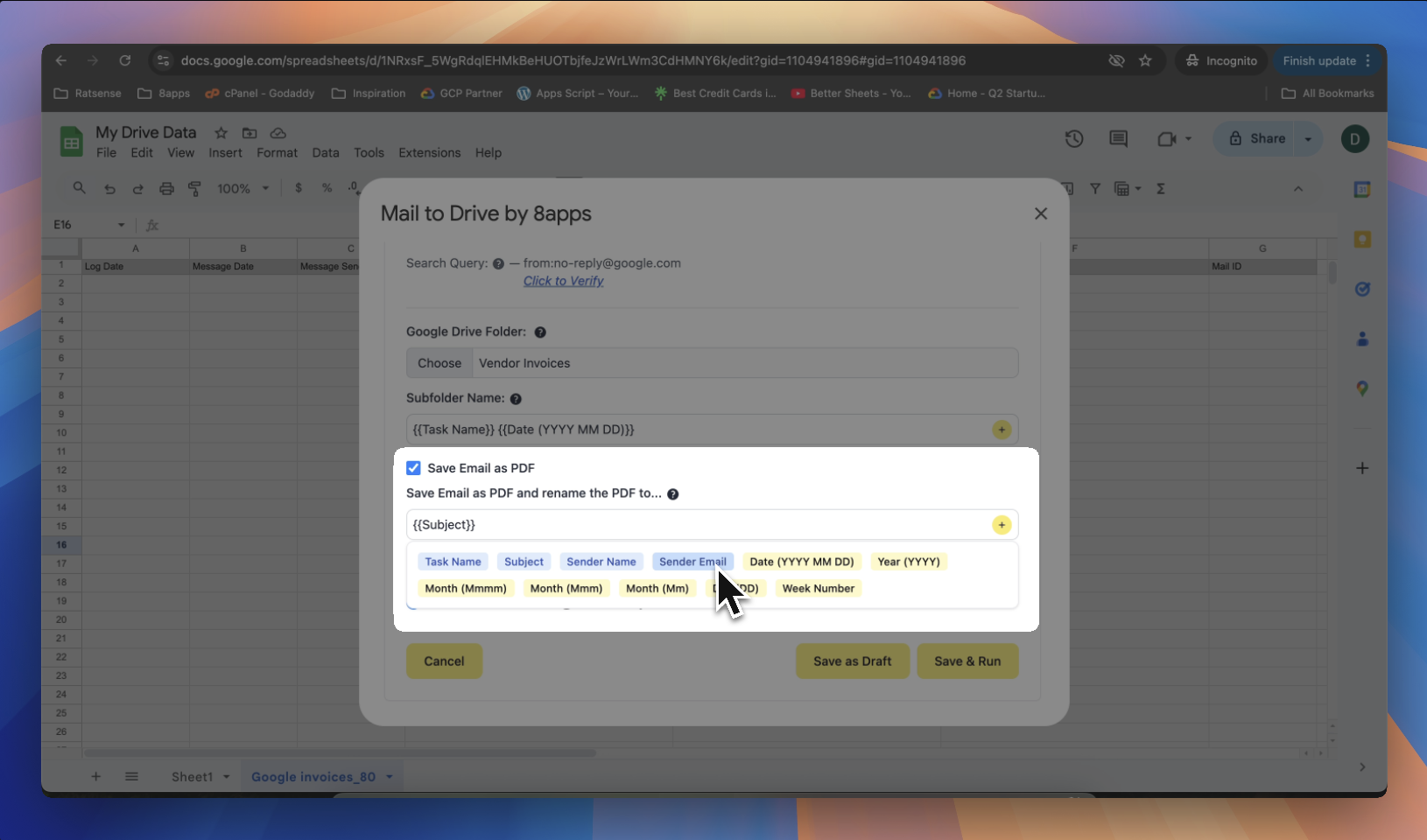Open the Click to Verify link
Viewport: 1427px width, 840px height.
tap(564, 281)
